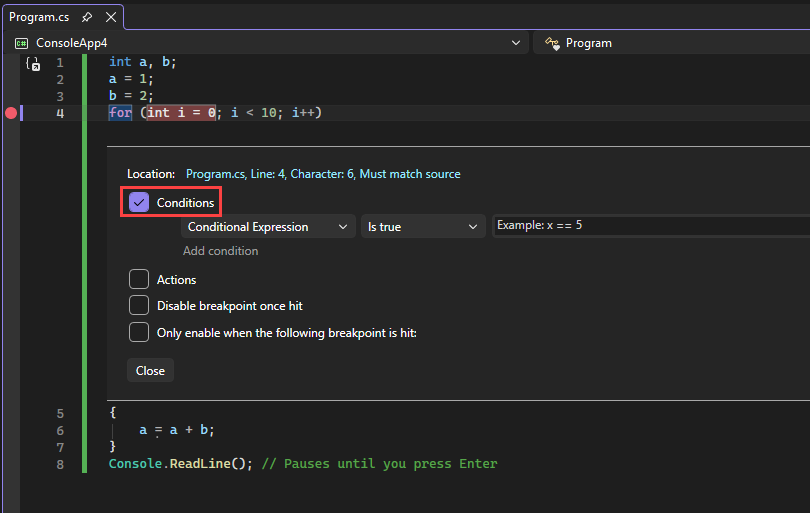
Task: Click the red breakpoint dot on line 4
Action: (x=11, y=113)
